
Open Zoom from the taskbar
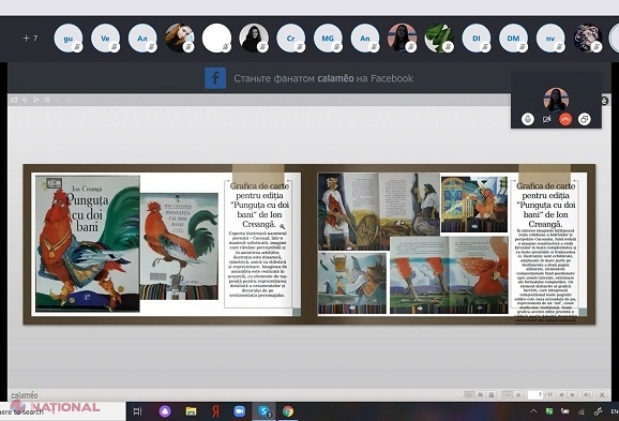(x=239, y=412)
